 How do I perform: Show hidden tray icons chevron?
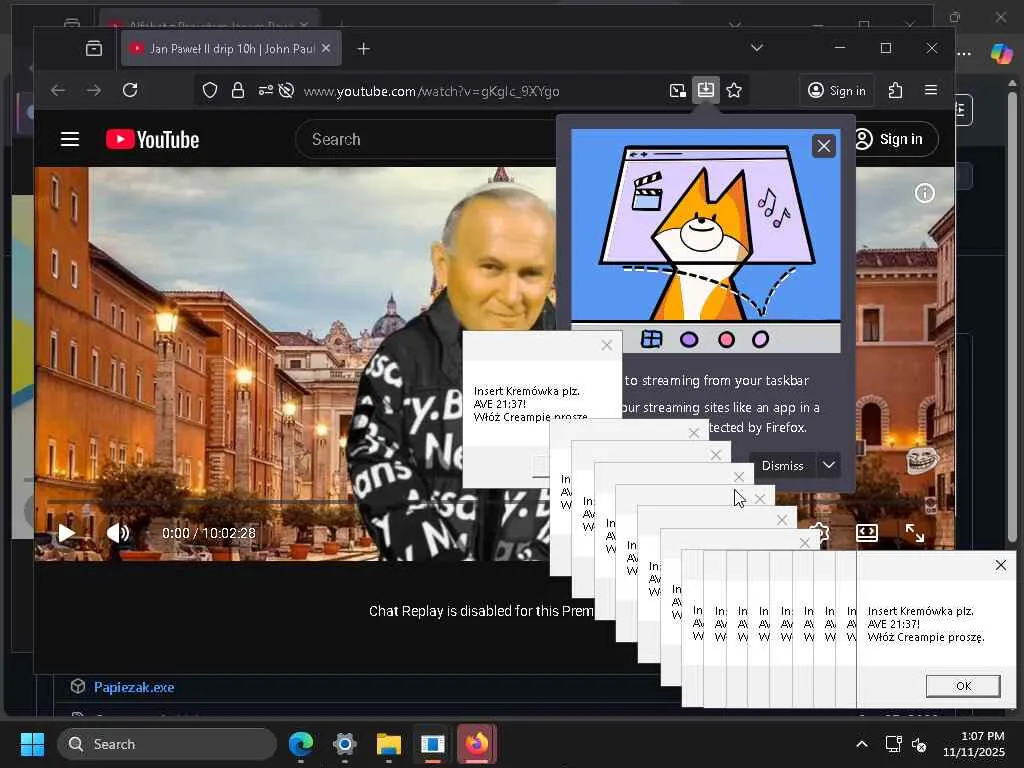[862, 744]
